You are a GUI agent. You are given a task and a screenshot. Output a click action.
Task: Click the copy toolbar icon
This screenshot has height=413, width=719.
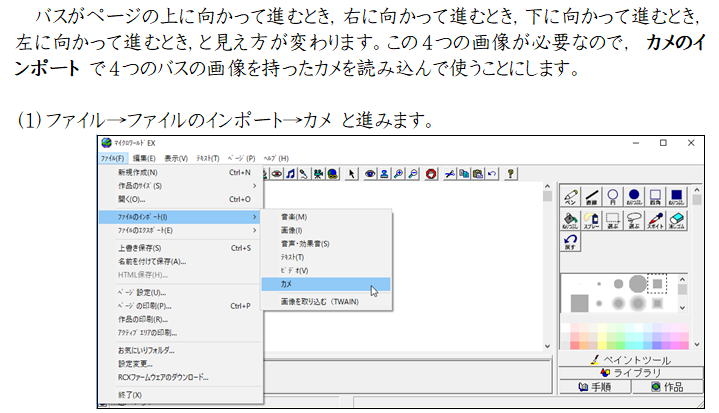[x=464, y=174]
